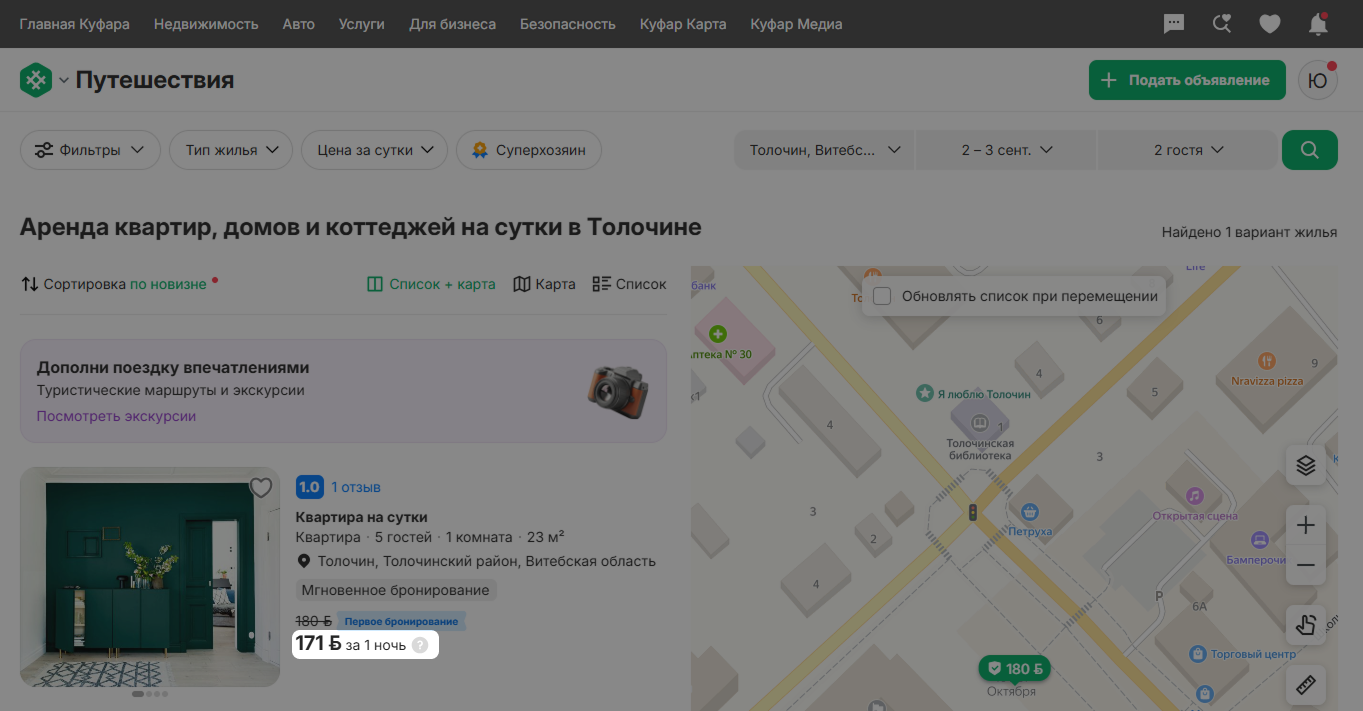The height and width of the screenshot is (711, 1363).
Task: Click the 171 Б за 1 ночь price
Action: pos(351,644)
